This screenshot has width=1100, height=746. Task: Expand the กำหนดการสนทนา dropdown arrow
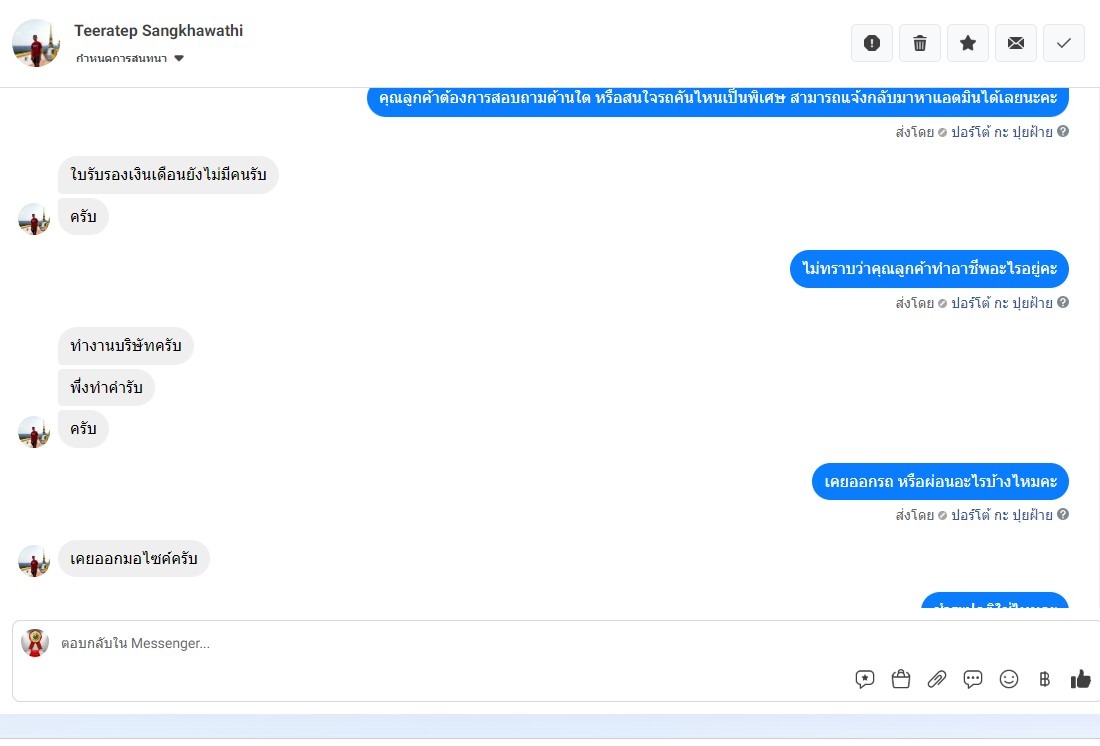pyautogui.click(x=179, y=58)
